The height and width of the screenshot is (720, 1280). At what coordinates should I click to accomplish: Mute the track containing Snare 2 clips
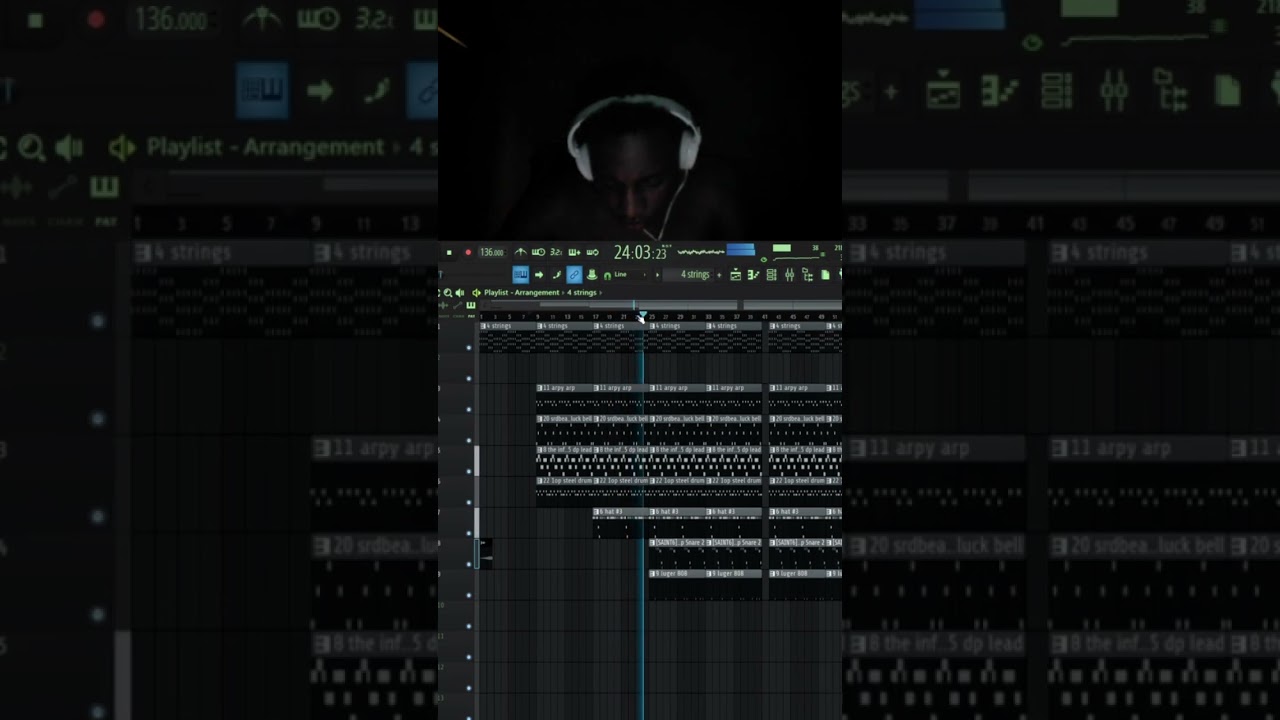468,564
